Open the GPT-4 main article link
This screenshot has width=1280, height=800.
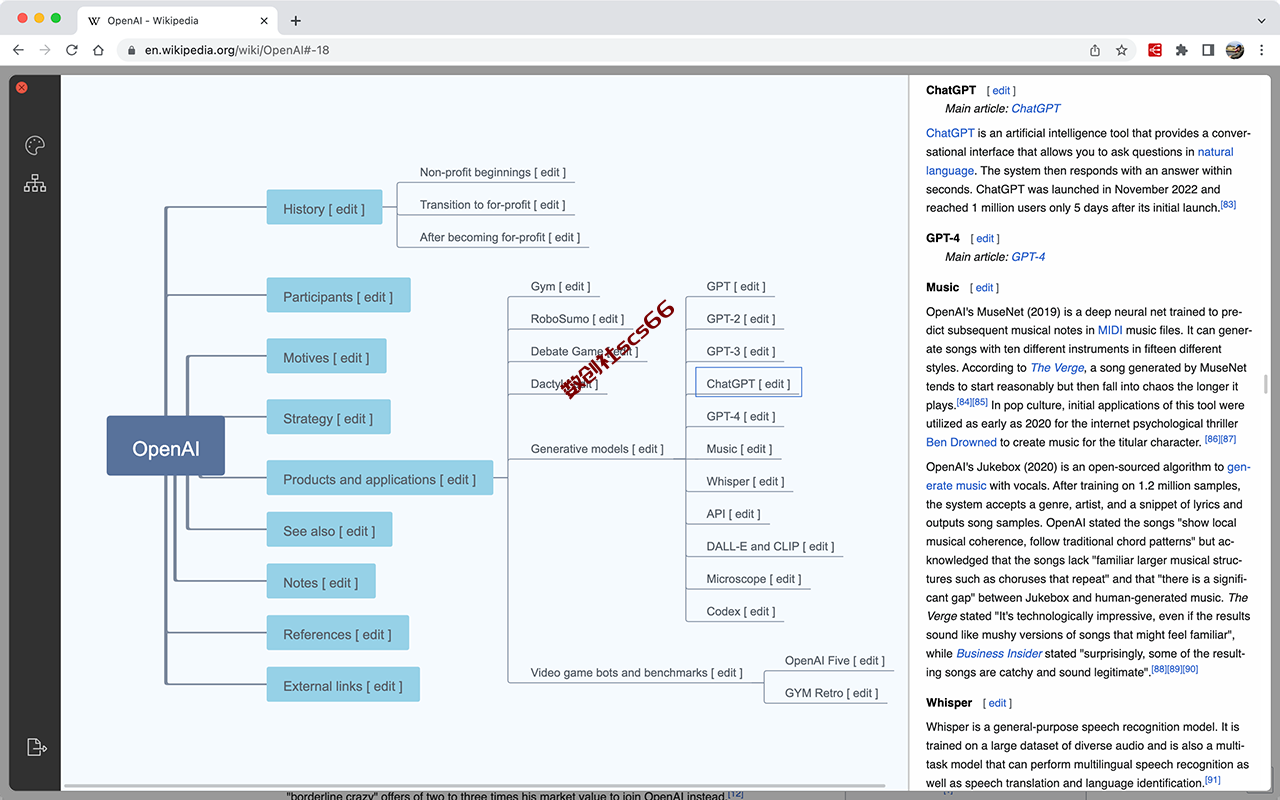[1028, 257]
